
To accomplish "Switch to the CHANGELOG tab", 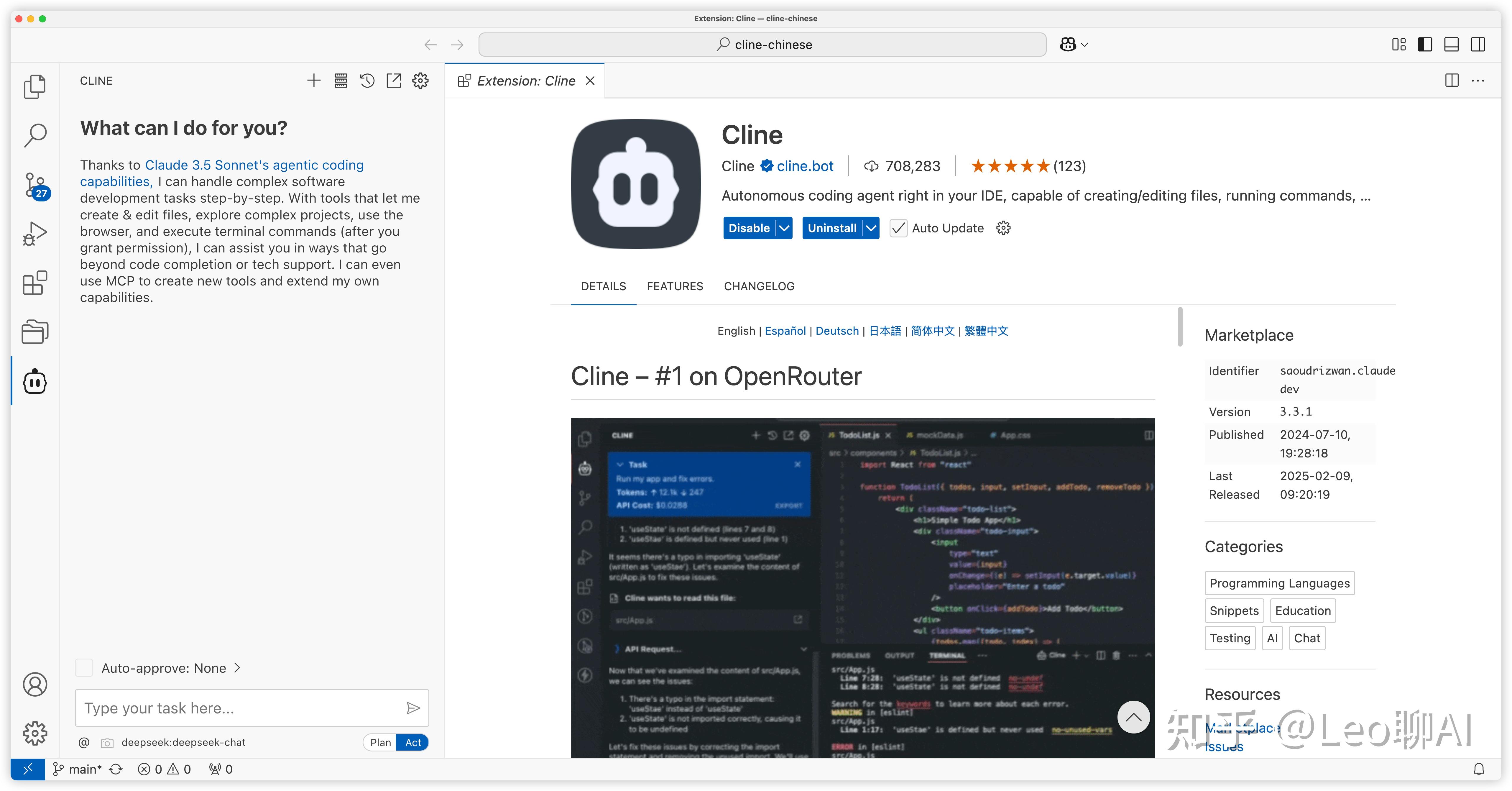I will 758,286.
